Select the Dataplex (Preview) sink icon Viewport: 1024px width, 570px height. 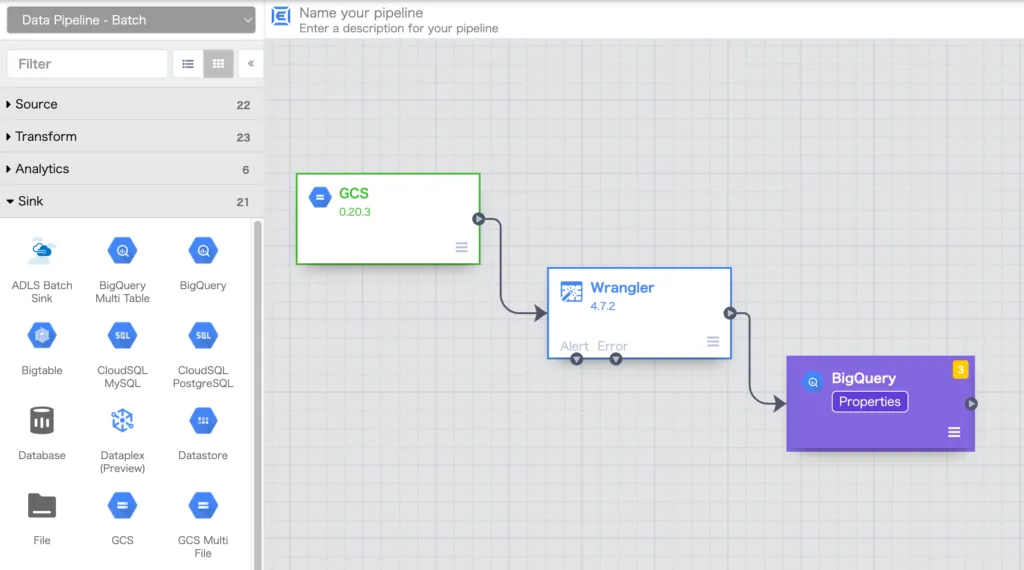[x=122, y=420]
